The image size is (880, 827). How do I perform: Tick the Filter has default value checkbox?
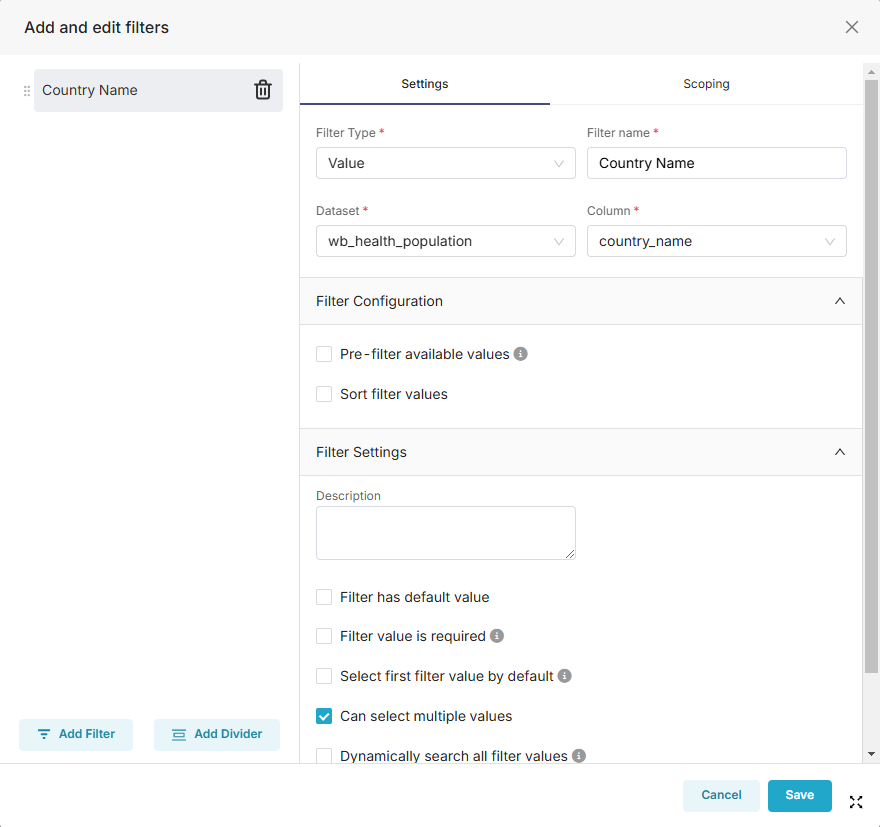(x=324, y=597)
